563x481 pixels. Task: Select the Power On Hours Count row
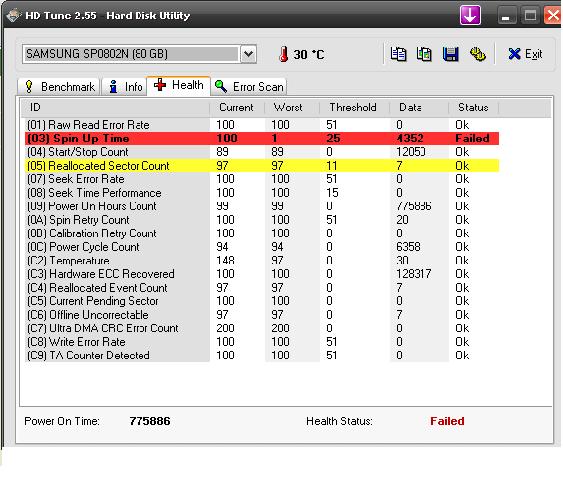pos(262,206)
